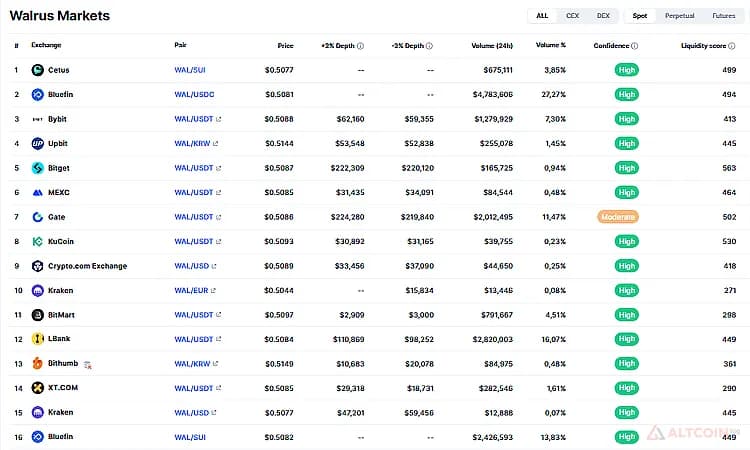Click the $2,426,593 volume for Bluefin WAL/SUI
The height and width of the screenshot is (450, 750).
[x=493, y=437]
